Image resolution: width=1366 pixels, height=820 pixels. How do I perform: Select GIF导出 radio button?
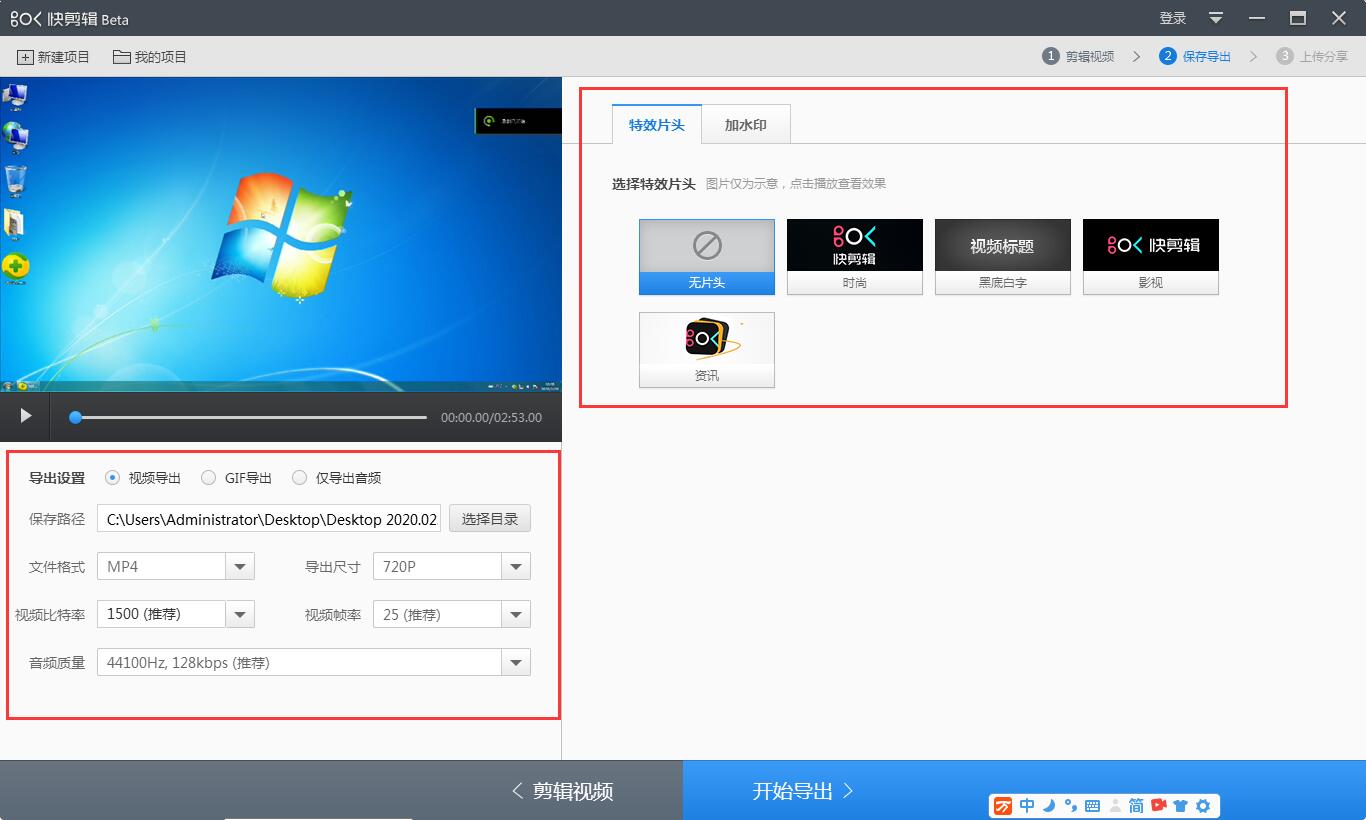(208, 478)
